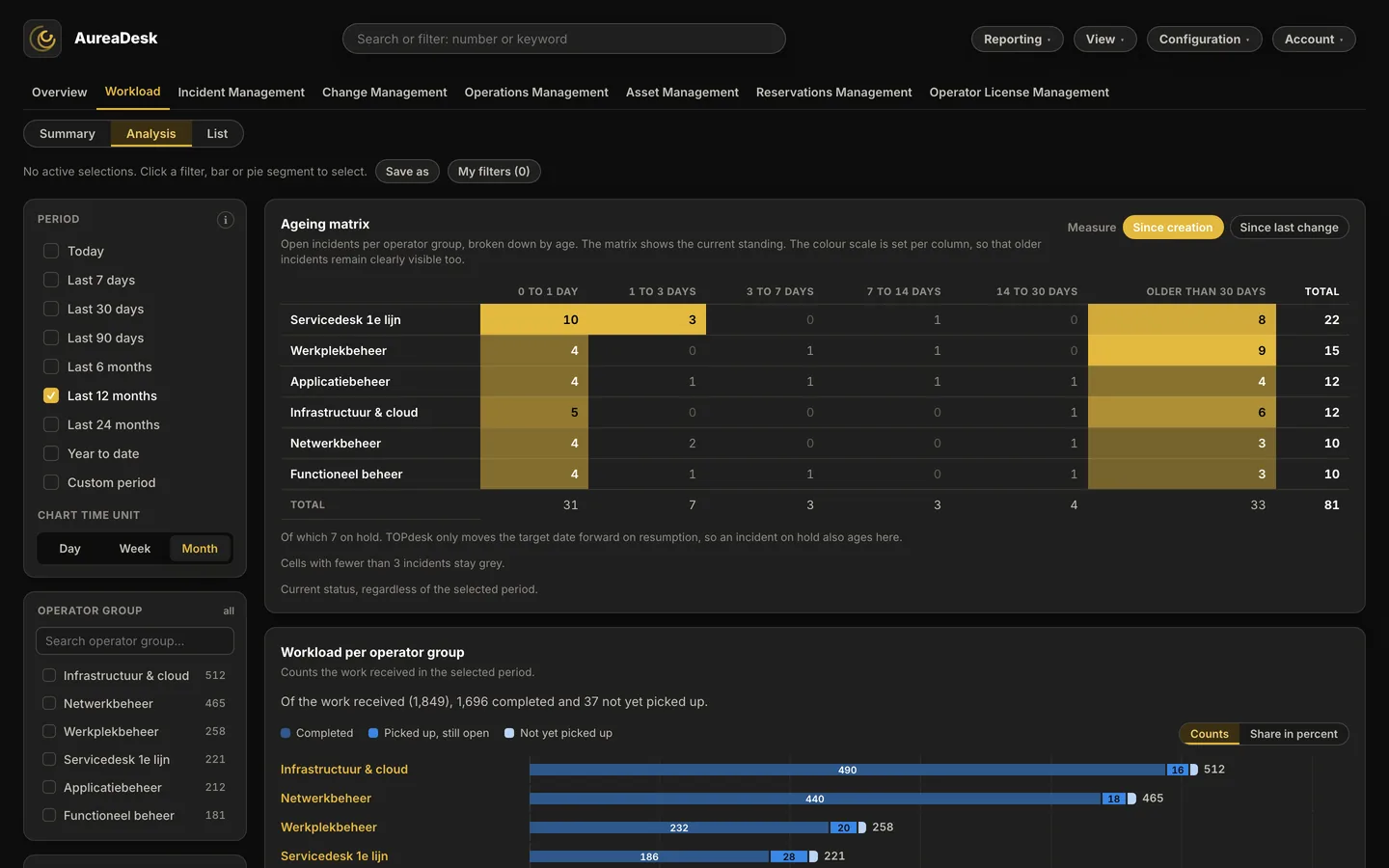Open the Servicedesk 1e lijn workload label
Image resolution: width=1389 pixels, height=868 pixels.
pos(334,856)
